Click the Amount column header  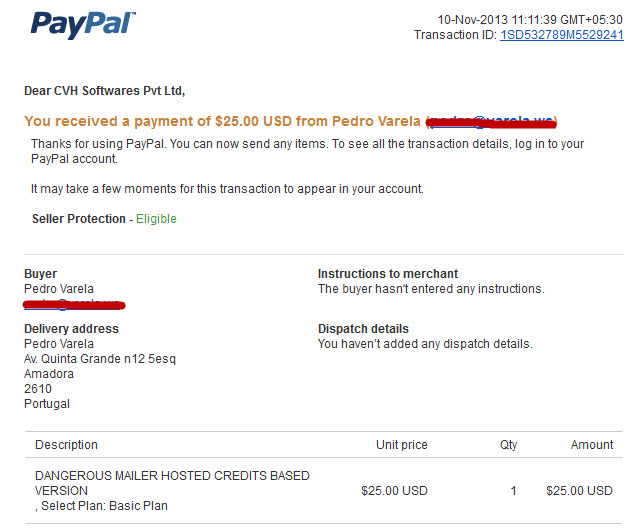click(x=592, y=445)
